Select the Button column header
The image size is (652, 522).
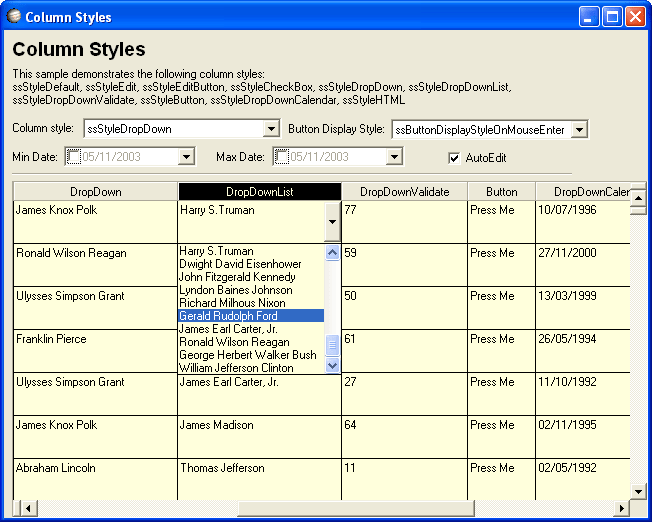click(x=501, y=192)
